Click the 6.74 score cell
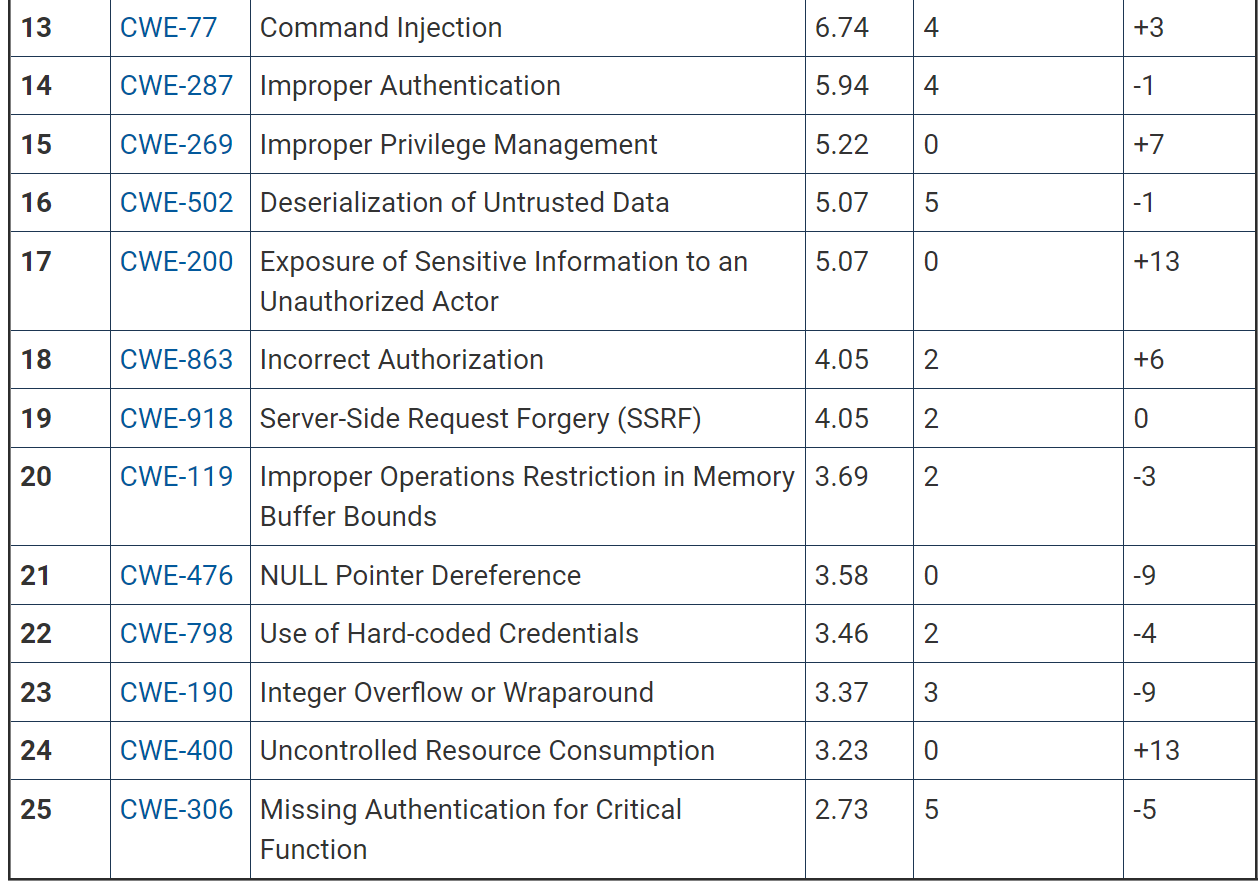 (842, 27)
